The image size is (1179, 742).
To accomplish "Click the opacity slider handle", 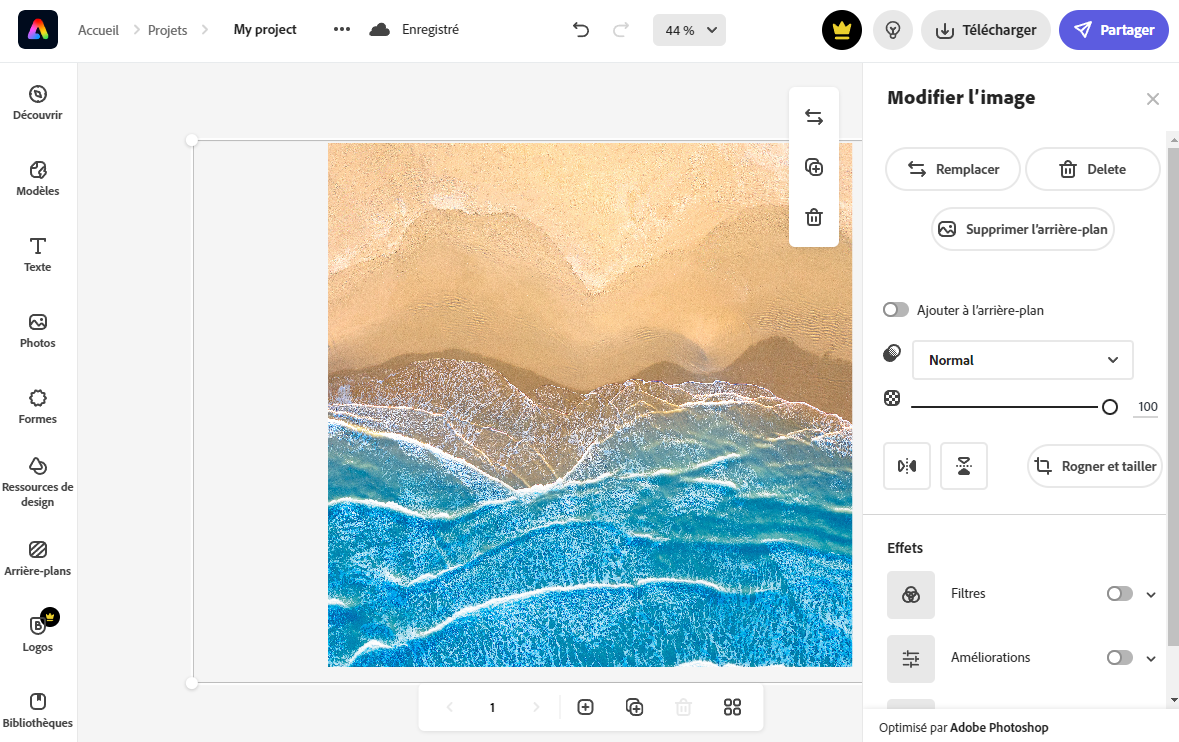I will click(1109, 407).
